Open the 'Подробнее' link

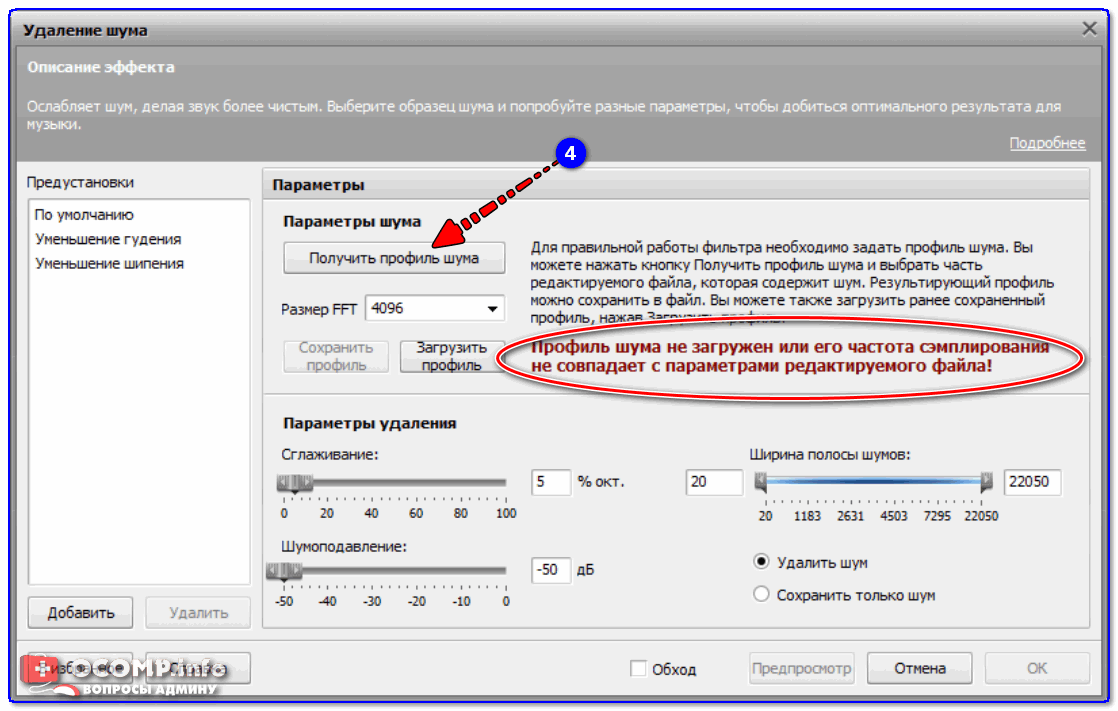coord(1047,143)
